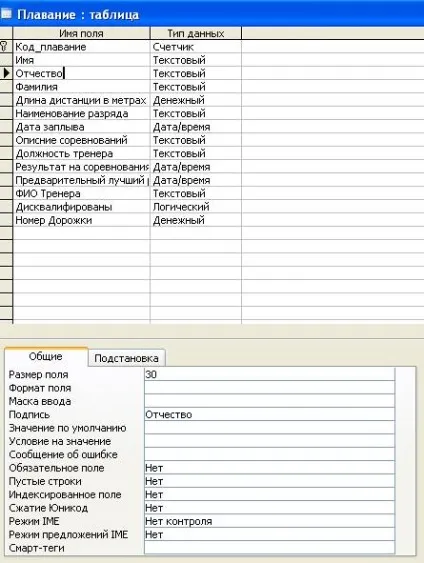Open Дата/время type for Результат row

click(196, 167)
